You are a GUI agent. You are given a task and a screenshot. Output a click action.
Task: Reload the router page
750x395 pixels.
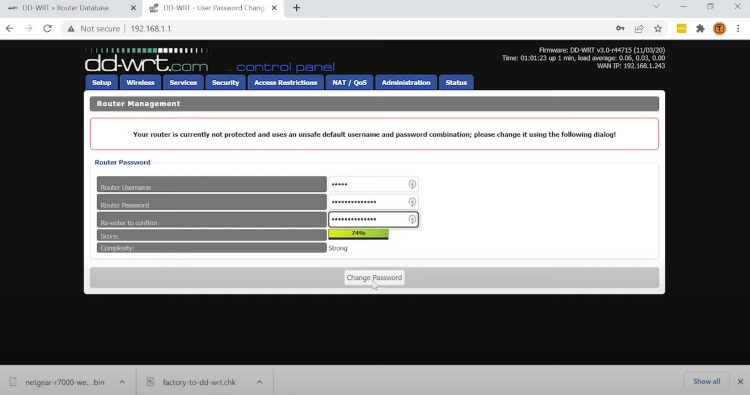(47, 29)
